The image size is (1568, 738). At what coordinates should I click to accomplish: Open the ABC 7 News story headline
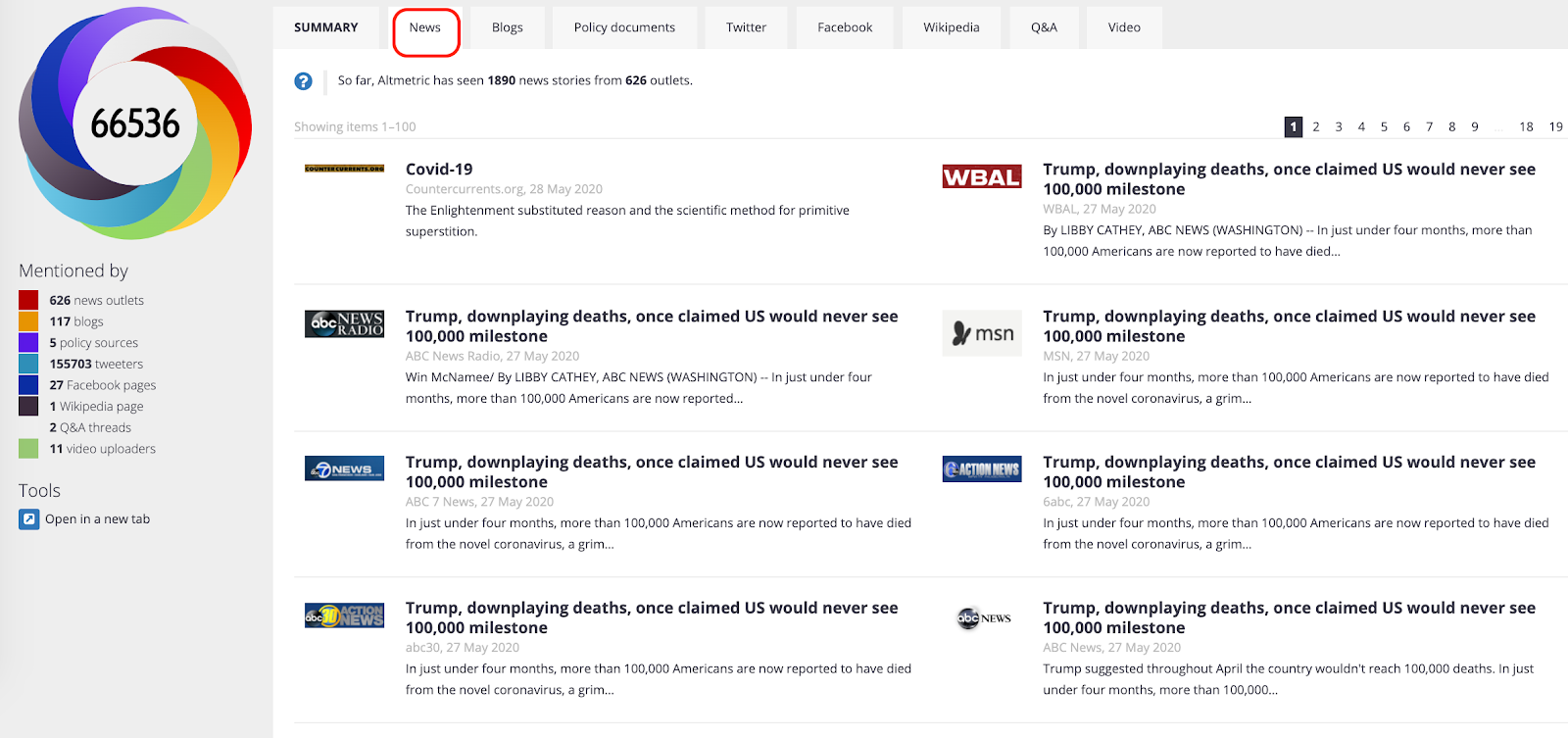[652, 471]
